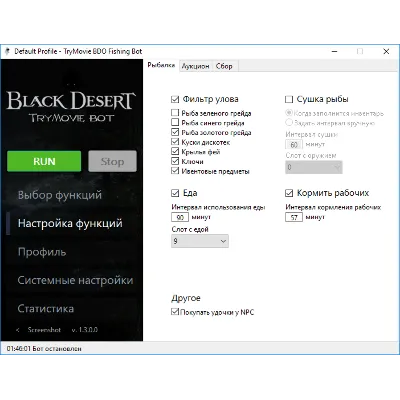400x400 pixels.
Task: Click the app icon in title bar
Action: tap(8, 51)
